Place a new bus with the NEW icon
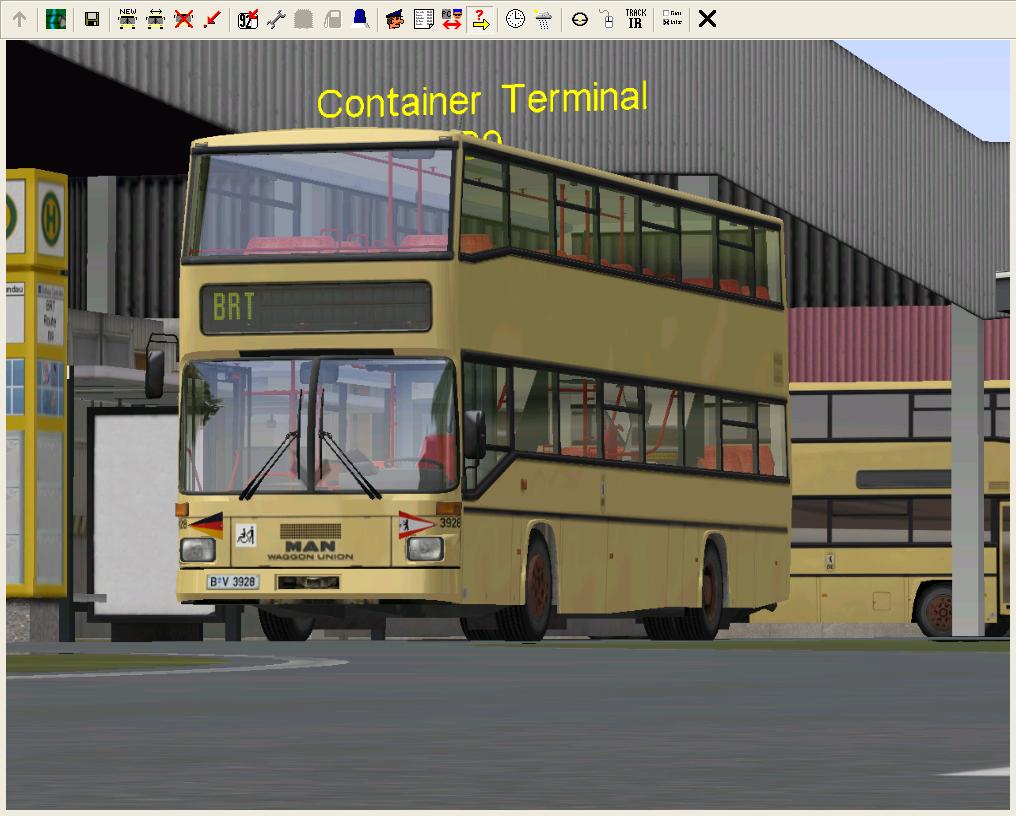1016x816 pixels. point(127,19)
